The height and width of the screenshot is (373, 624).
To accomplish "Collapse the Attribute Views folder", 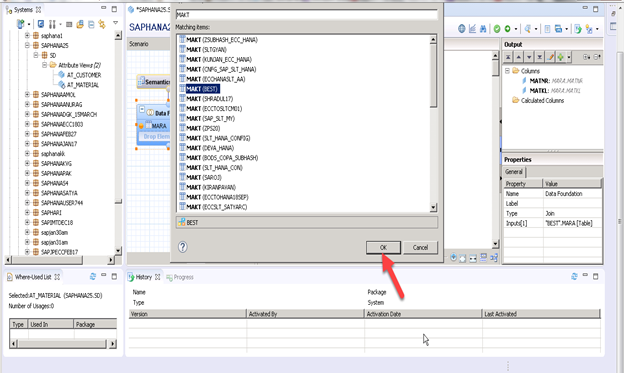I will 45,65.
